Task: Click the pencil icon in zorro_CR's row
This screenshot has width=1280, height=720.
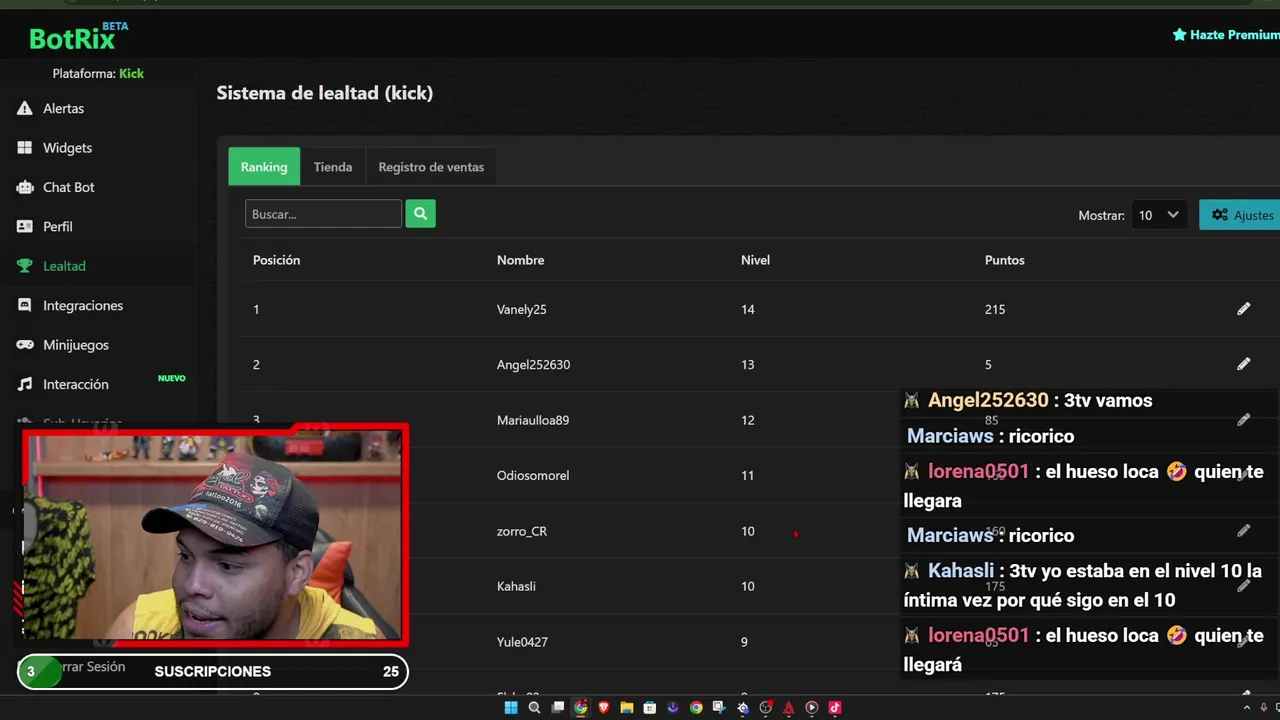Action: point(1243,531)
